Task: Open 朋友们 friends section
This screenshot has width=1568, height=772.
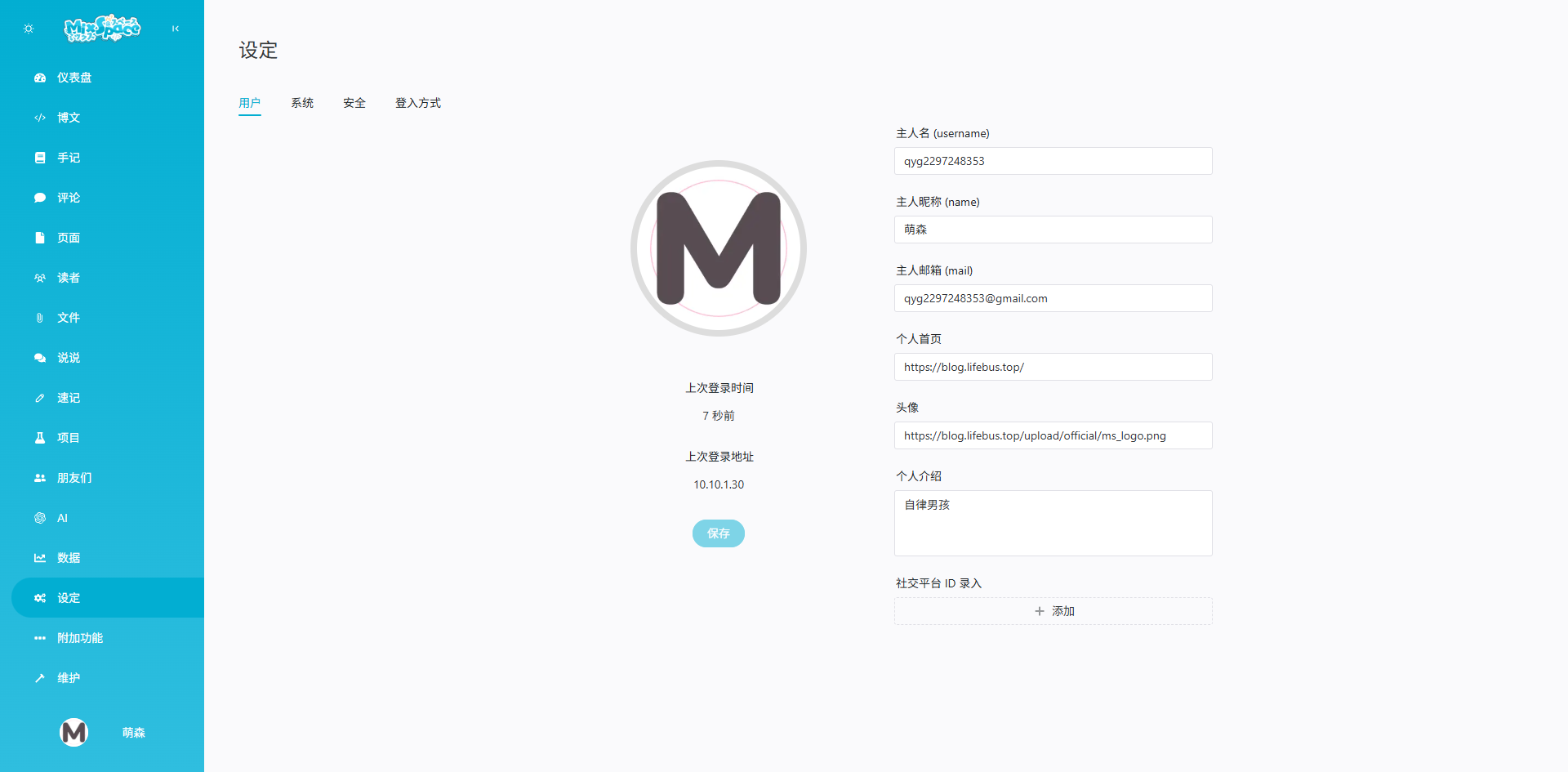Action: click(x=74, y=477)
